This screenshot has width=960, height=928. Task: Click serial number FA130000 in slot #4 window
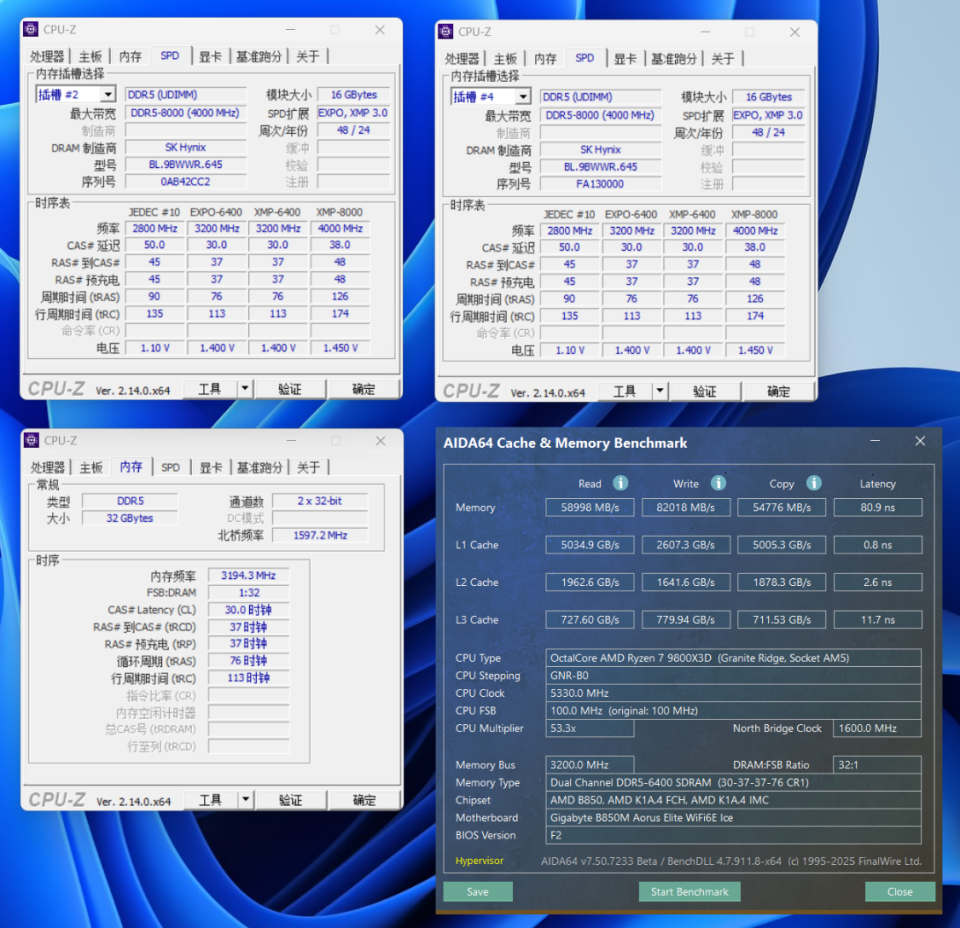pyautogui.click(x=600, y=184)
